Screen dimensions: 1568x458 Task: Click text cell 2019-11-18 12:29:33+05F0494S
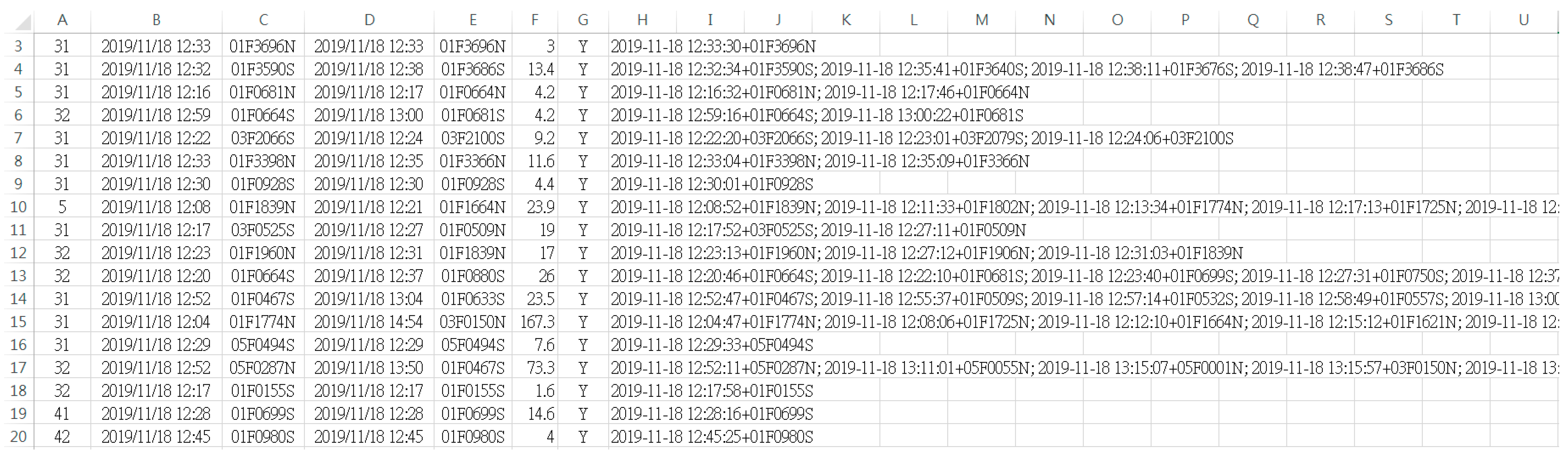[711, 345]
